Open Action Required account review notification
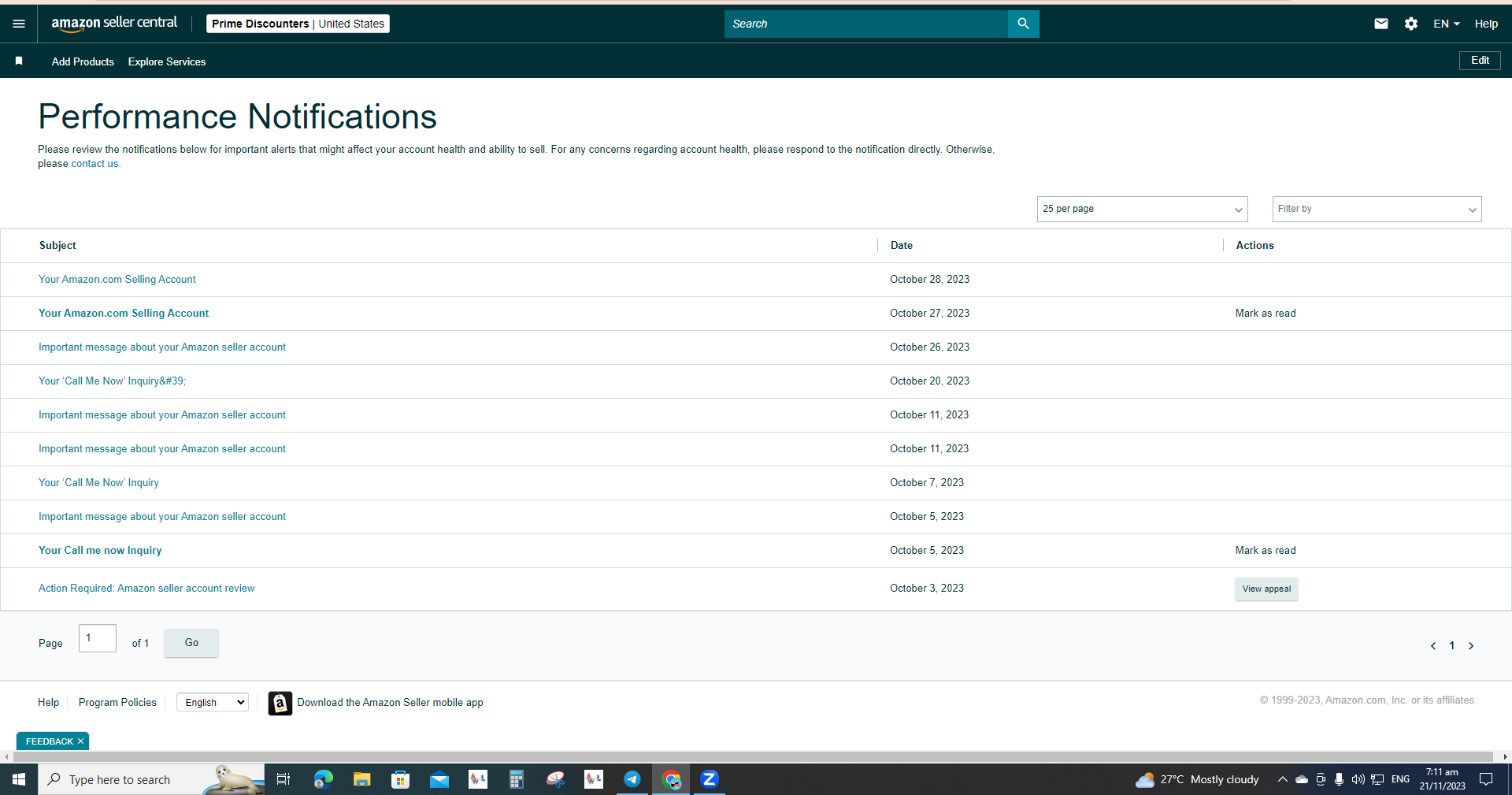The width and height of the screenshot is (1512, 795). coord(146,588)
